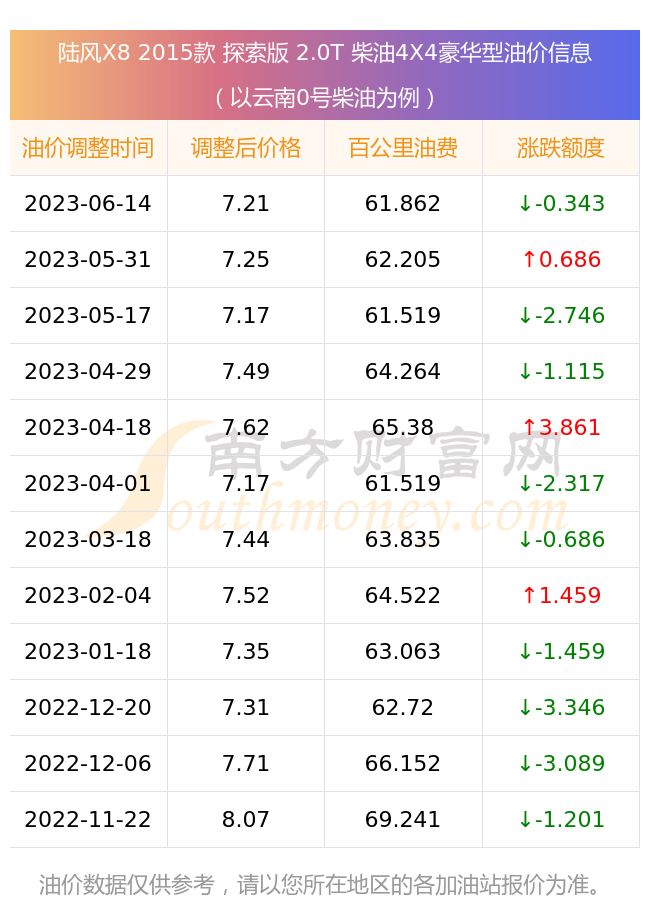
Task: Click the down arrow beside -3.089
Action: (x=525, y=763)
